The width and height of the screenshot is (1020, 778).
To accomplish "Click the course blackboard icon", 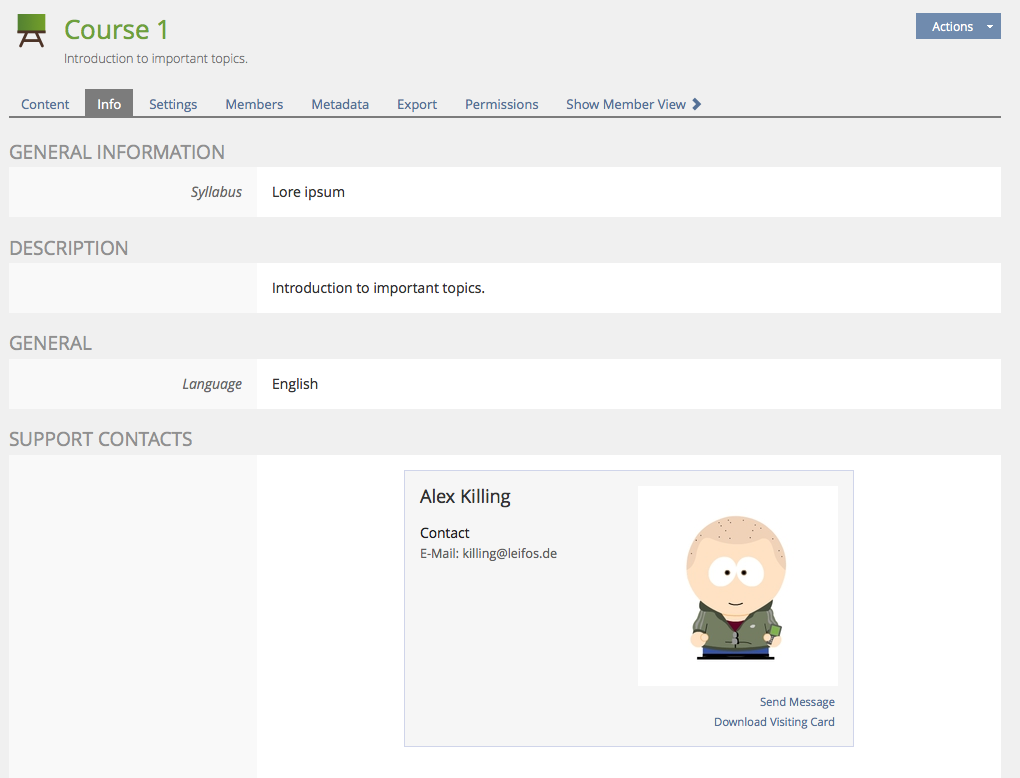I will click(32, 31).
